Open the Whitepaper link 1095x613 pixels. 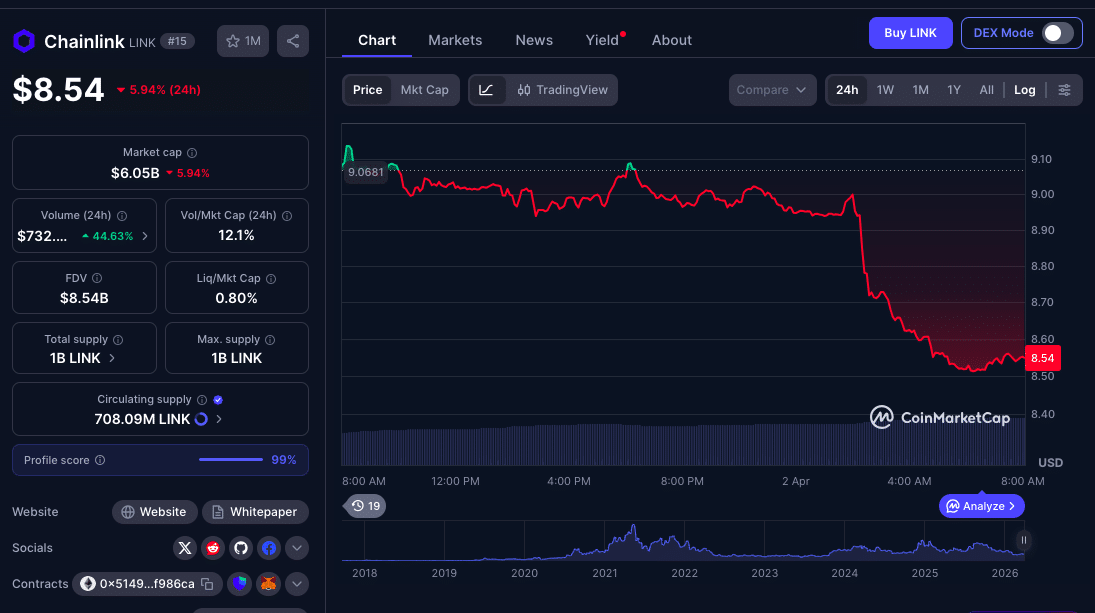point(255,512)
